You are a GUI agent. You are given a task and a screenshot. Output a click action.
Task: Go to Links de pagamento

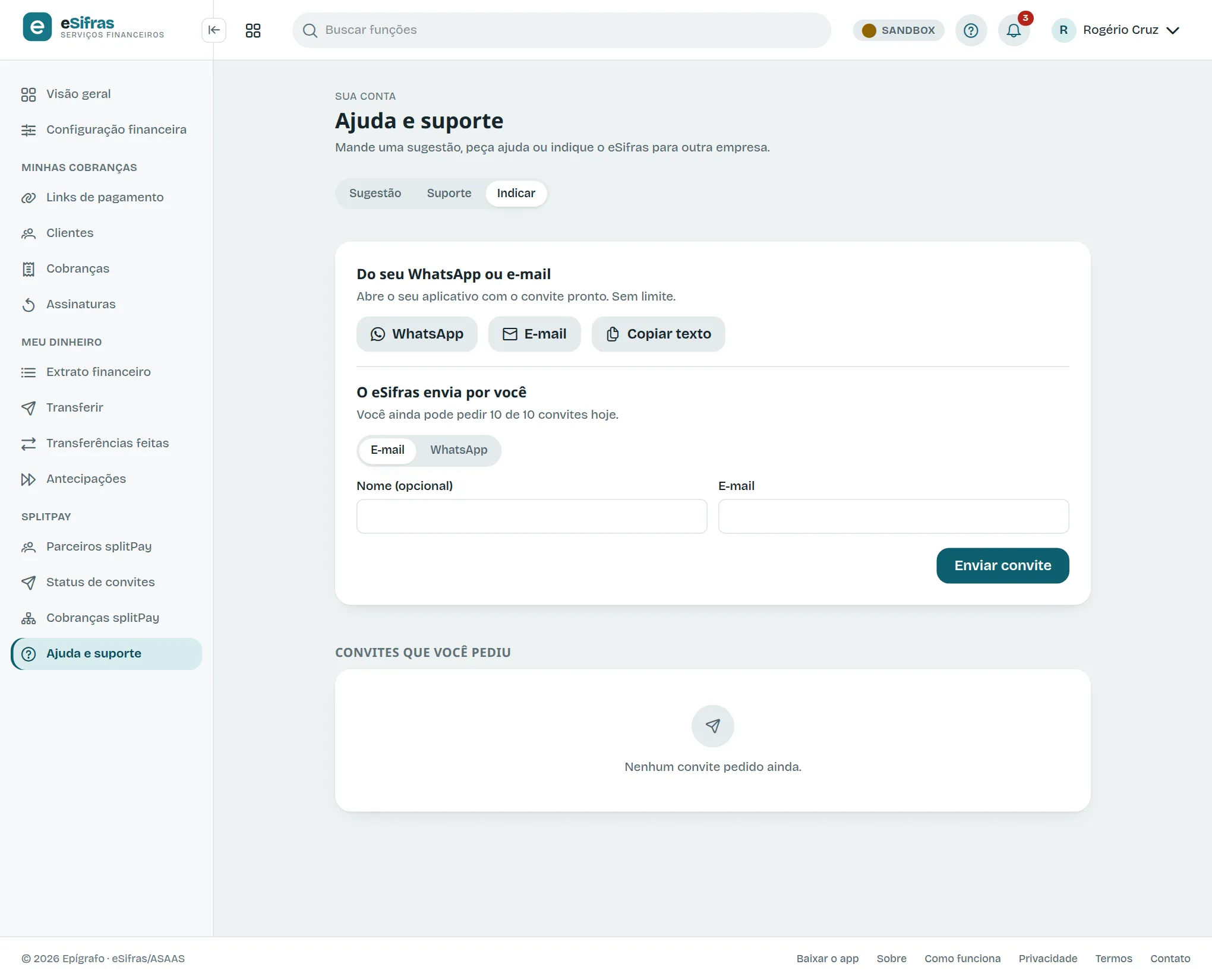(x=105, y=198)
